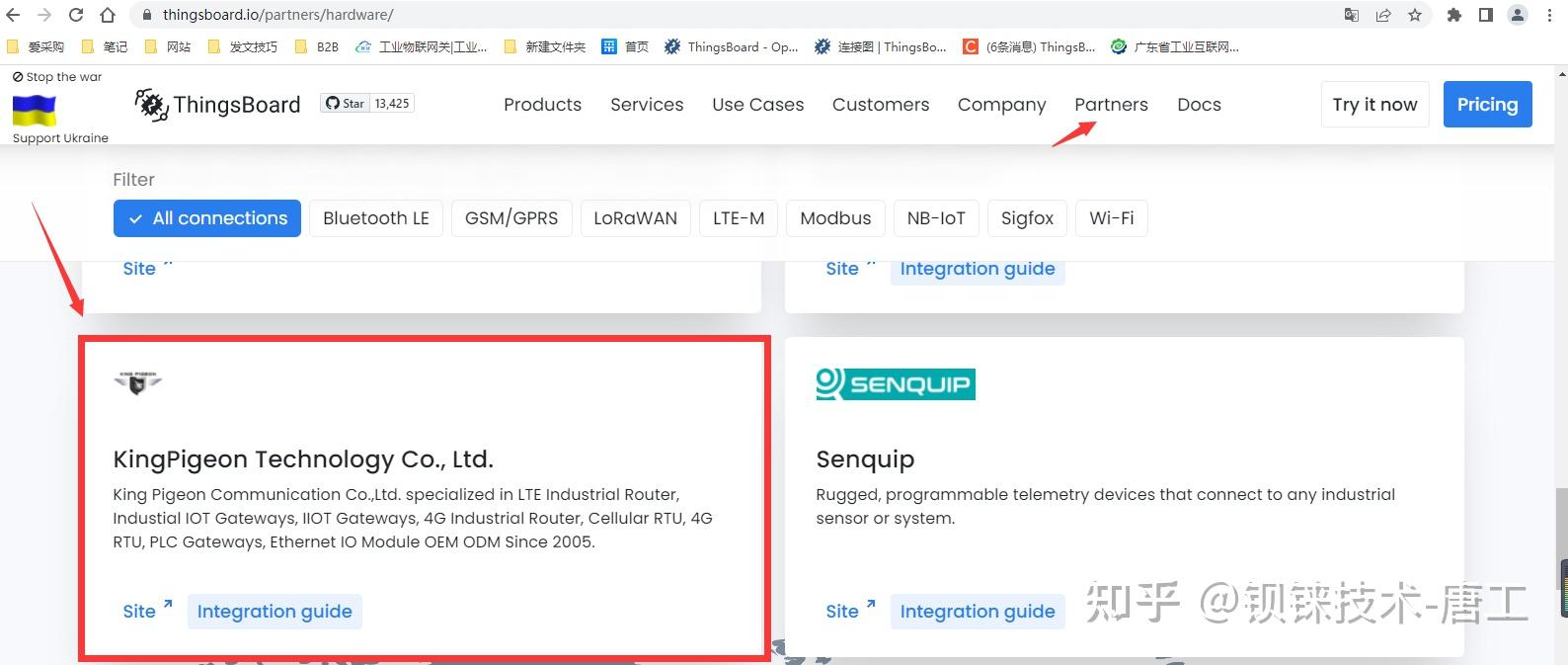Toggle the Modbus connection filter
1568x665 pixels.
tap(834, 218)
